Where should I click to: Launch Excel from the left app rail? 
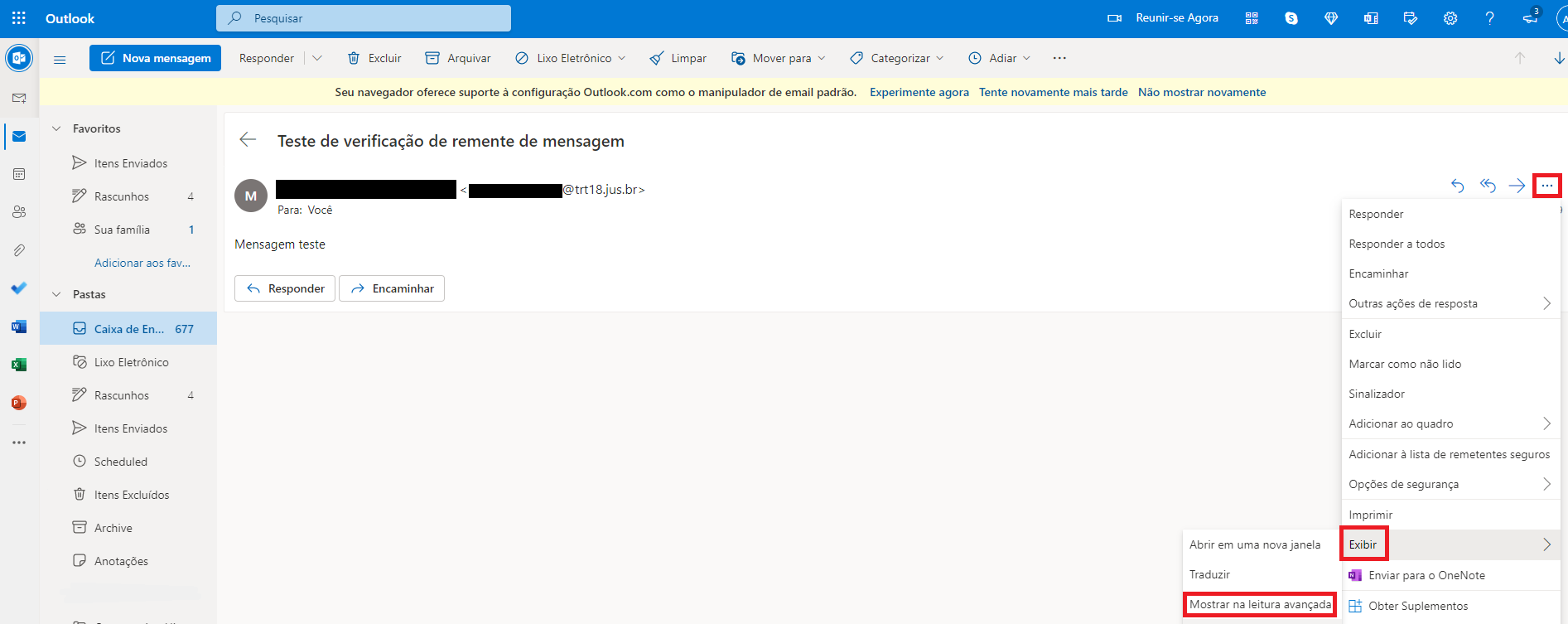(x=19, y=365)
